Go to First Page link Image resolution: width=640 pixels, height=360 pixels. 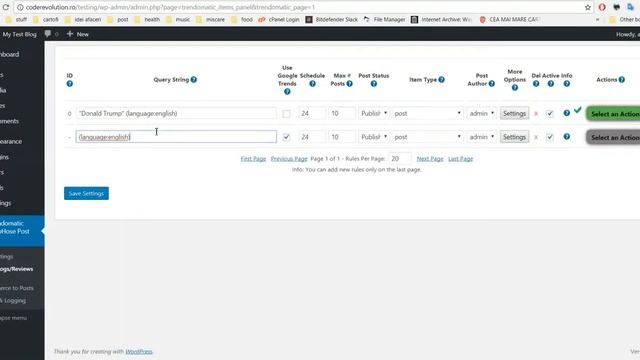coord(253,159)
